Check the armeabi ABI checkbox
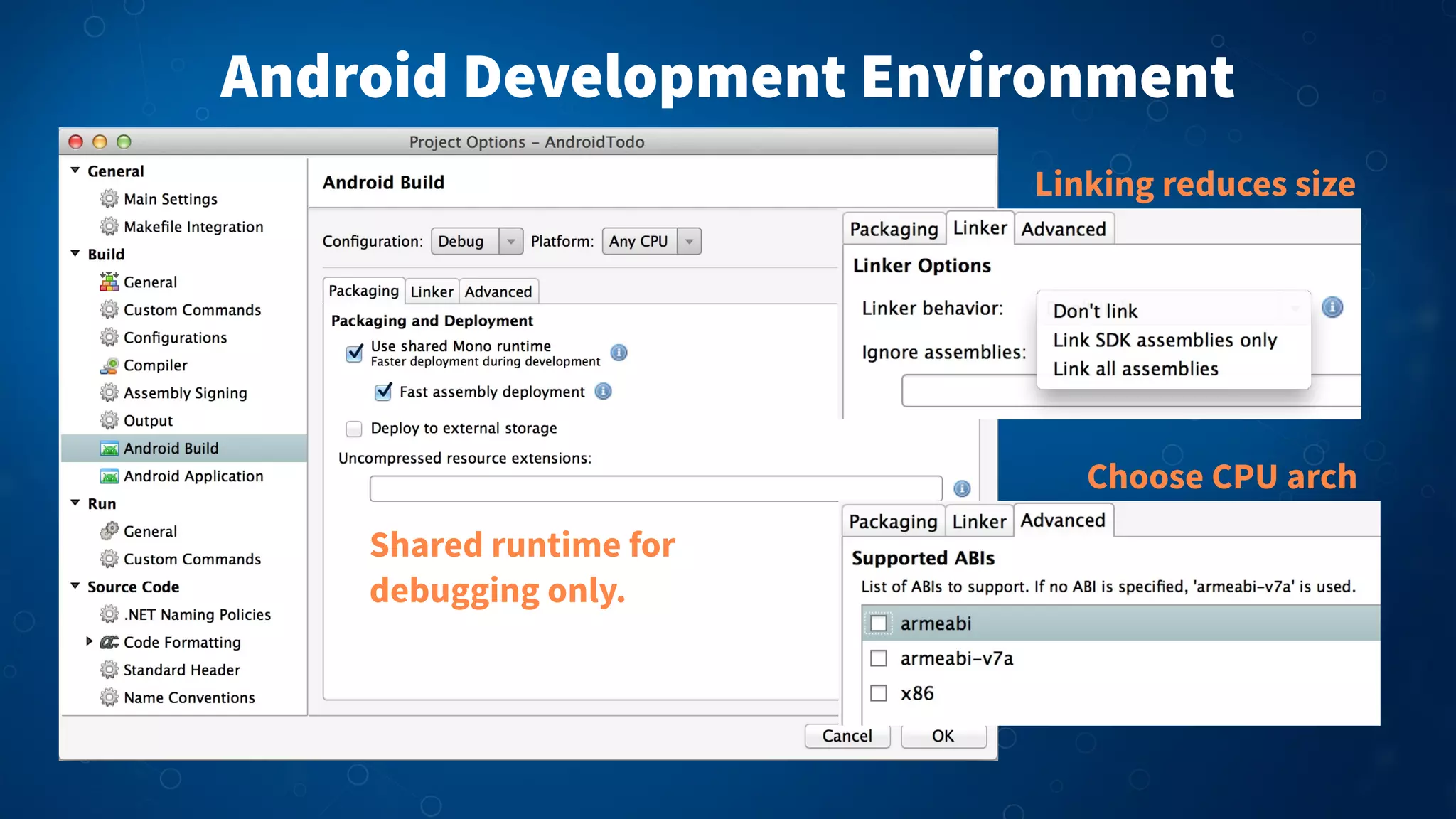1456x819 pixels. click(879, 623)
